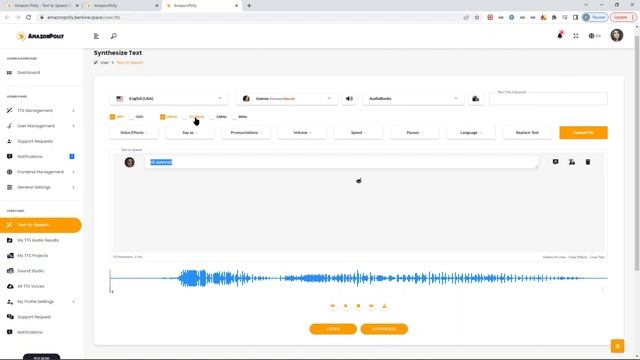
Task: Preview voice with the speaker icon
Action: [x=349, y=98]
